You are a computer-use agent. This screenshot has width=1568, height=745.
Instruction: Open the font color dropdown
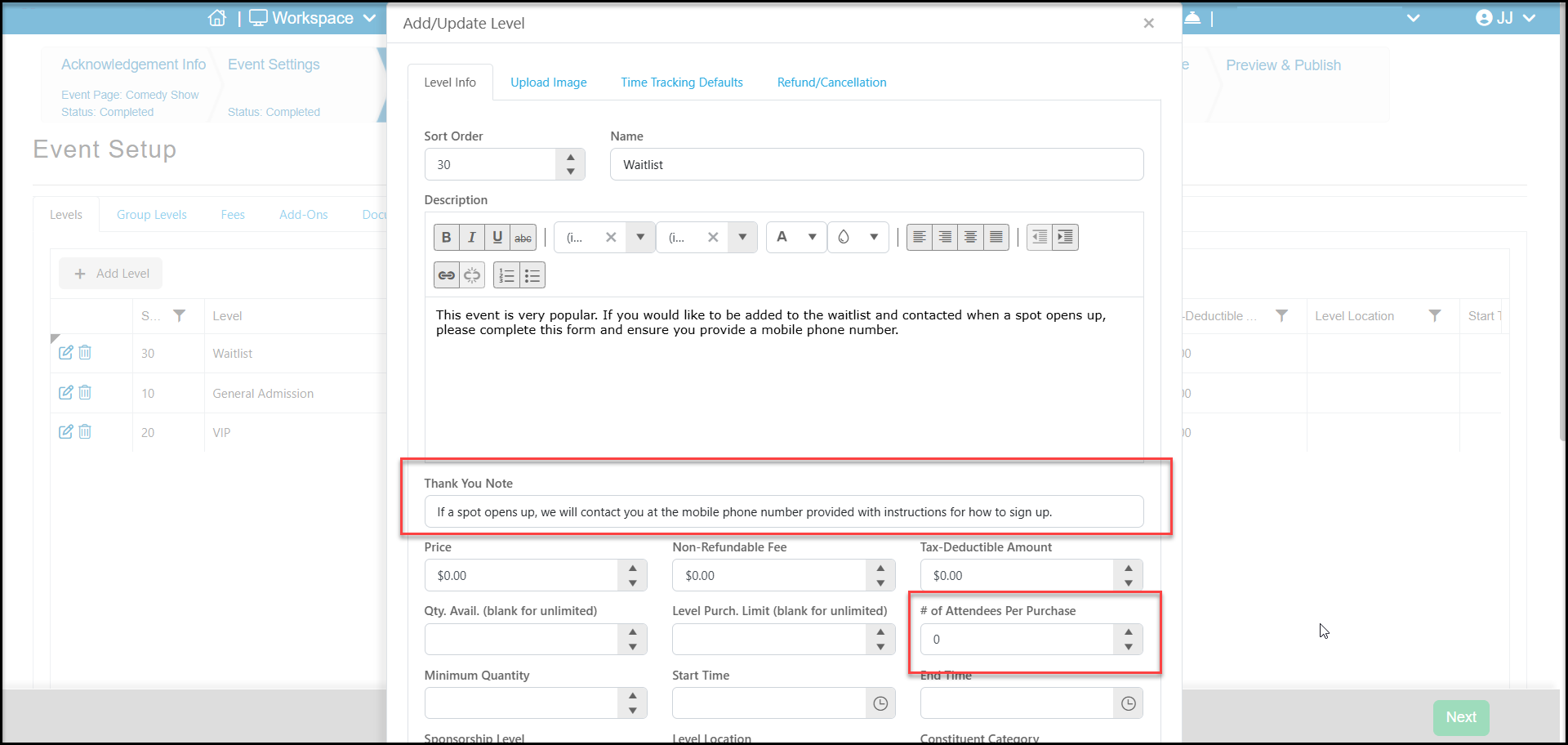pyautogui.click(x=796, y=237)
